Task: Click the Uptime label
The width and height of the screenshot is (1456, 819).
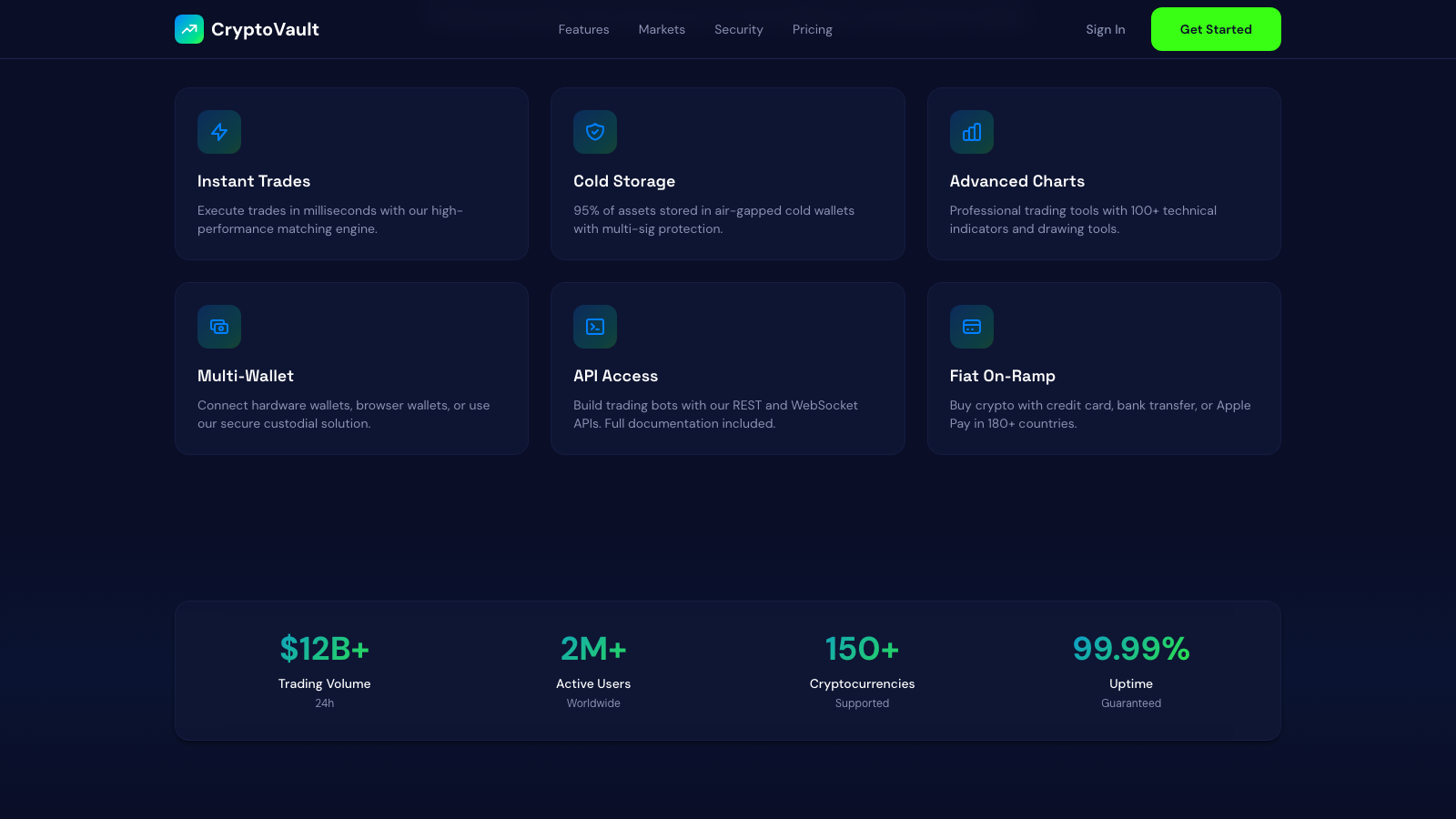Action: pyautogui.click(x=1131, y=683)
